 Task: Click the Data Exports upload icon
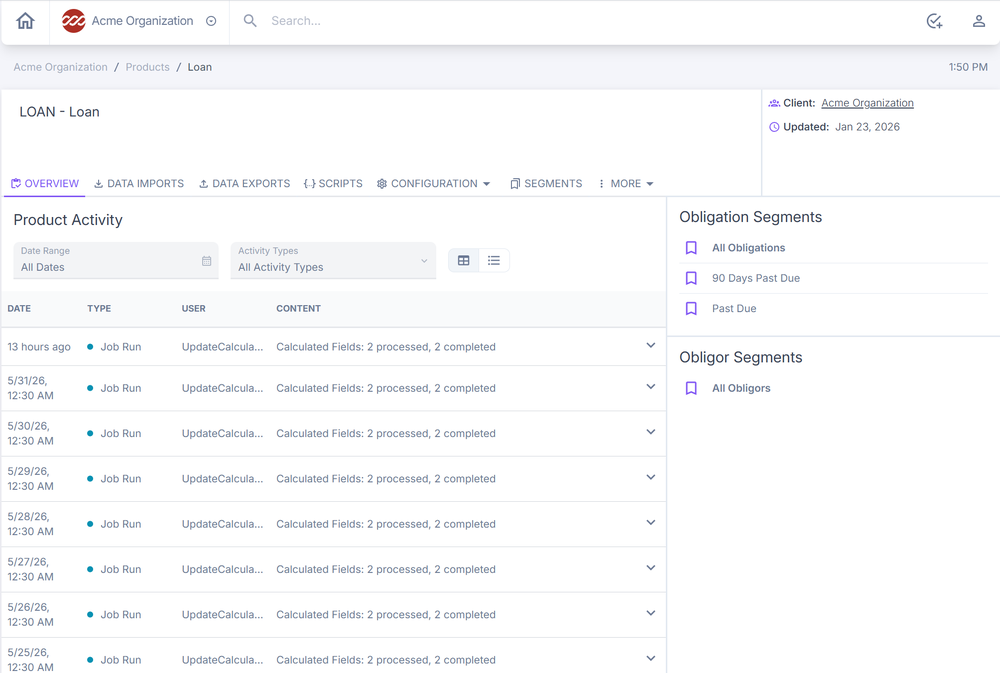[203, 184]
